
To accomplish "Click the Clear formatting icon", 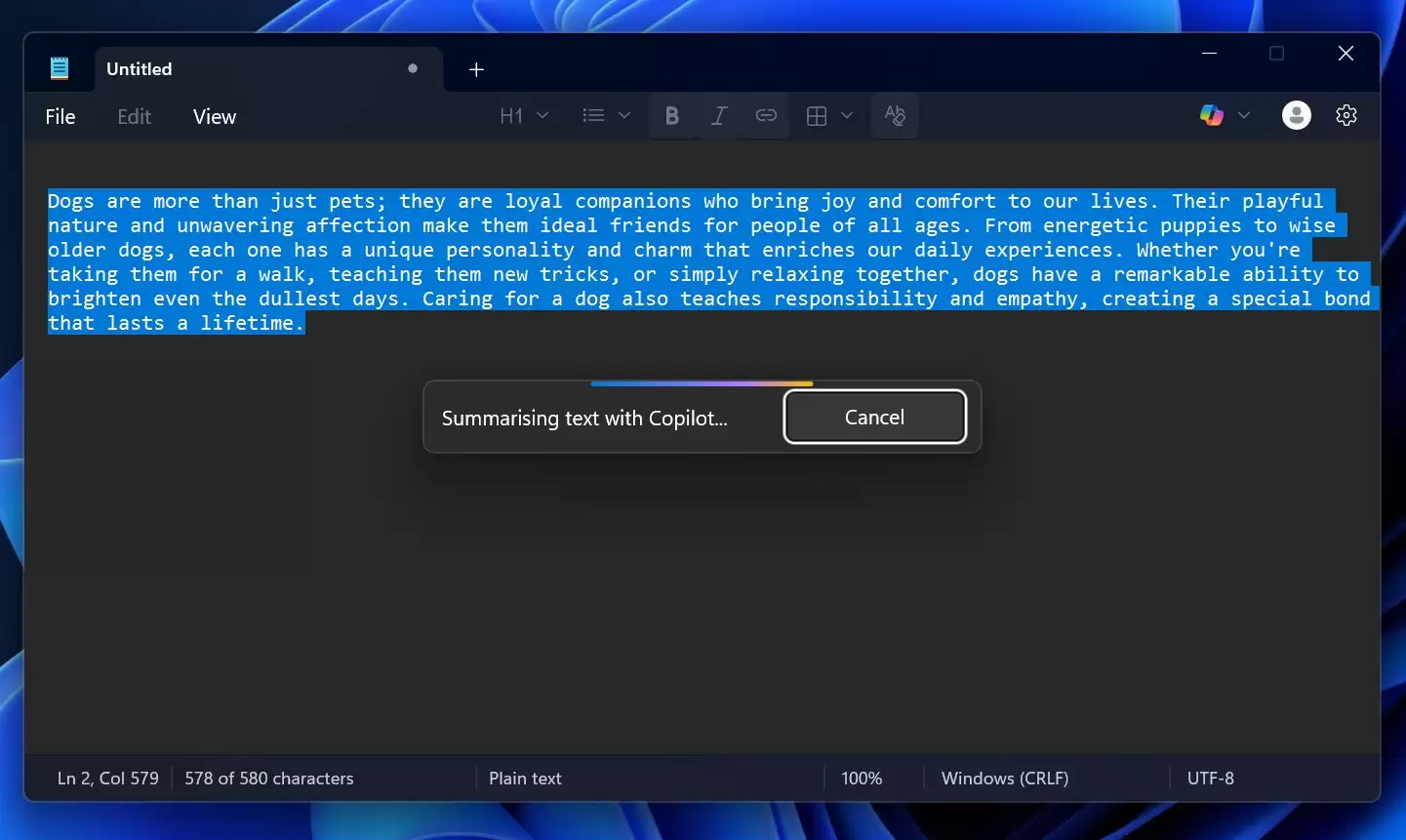I will pyautogui.click(x=895, y=116).
